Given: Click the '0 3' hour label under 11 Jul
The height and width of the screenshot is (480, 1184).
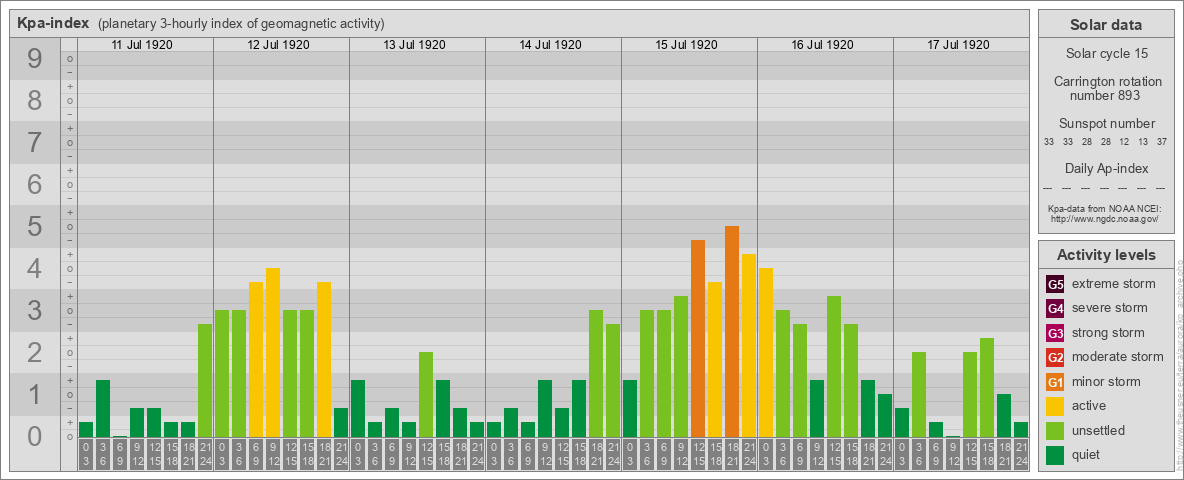Looking at the screenshot, I should tap(86, 455).
